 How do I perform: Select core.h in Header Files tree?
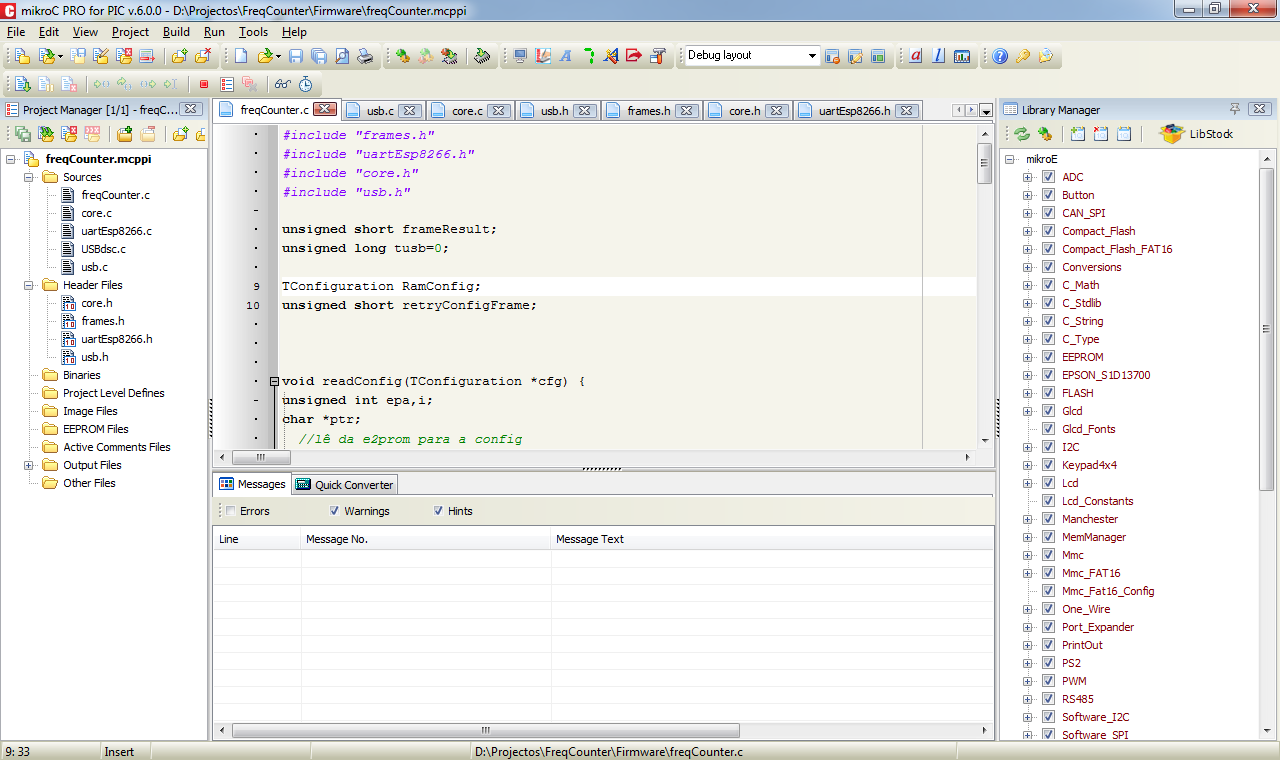(96, 303)
